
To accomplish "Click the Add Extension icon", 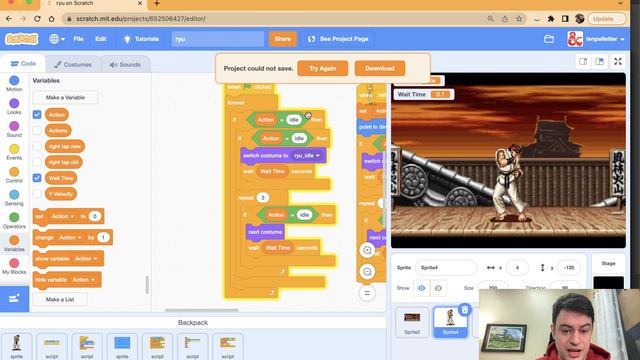I will 14,298.
